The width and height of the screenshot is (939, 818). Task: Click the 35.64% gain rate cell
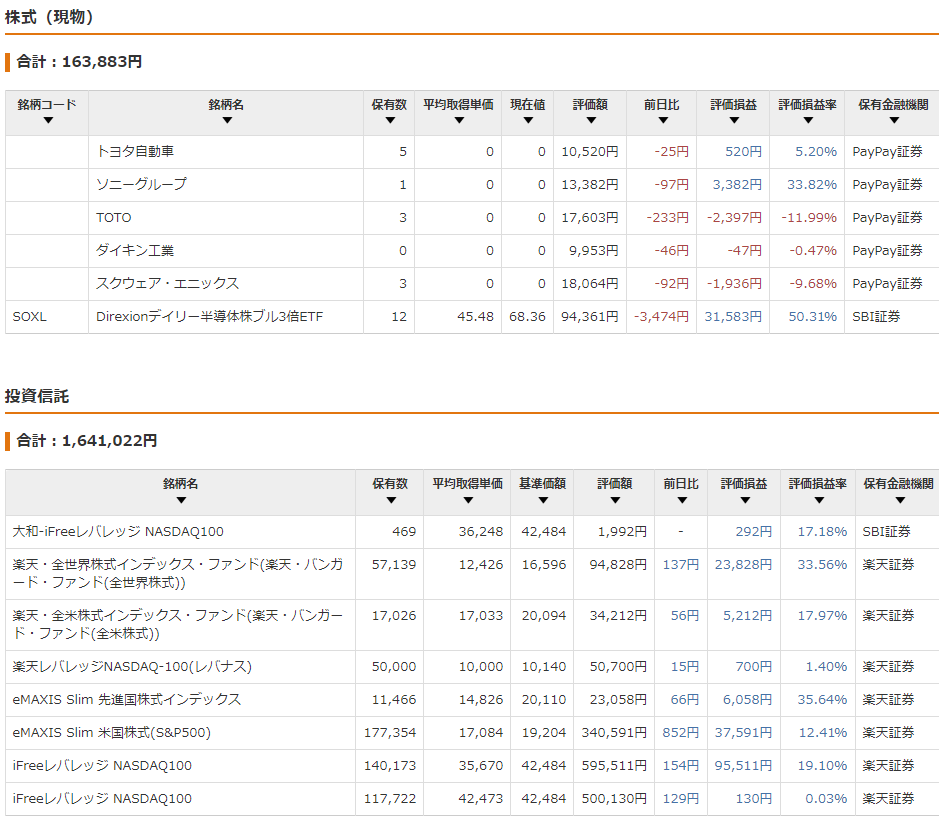pyautogui.click(x=822, y=699)
